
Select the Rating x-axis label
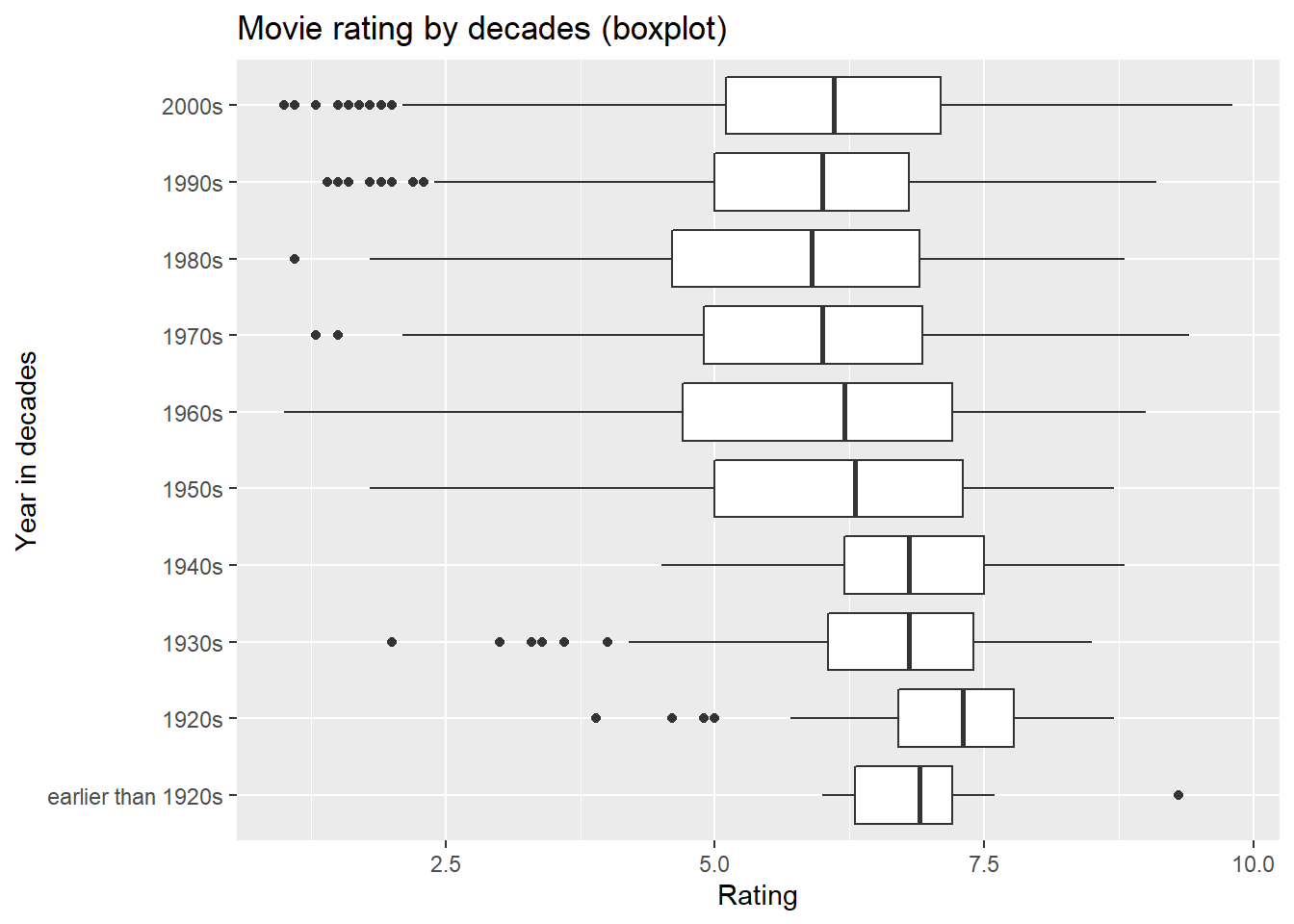[758, 895]
